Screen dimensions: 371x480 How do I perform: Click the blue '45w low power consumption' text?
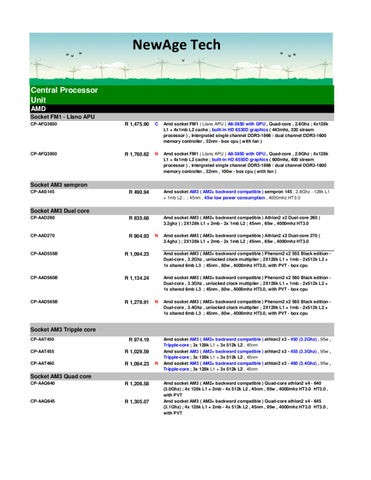pyautogui.click(x=235, y=198)
